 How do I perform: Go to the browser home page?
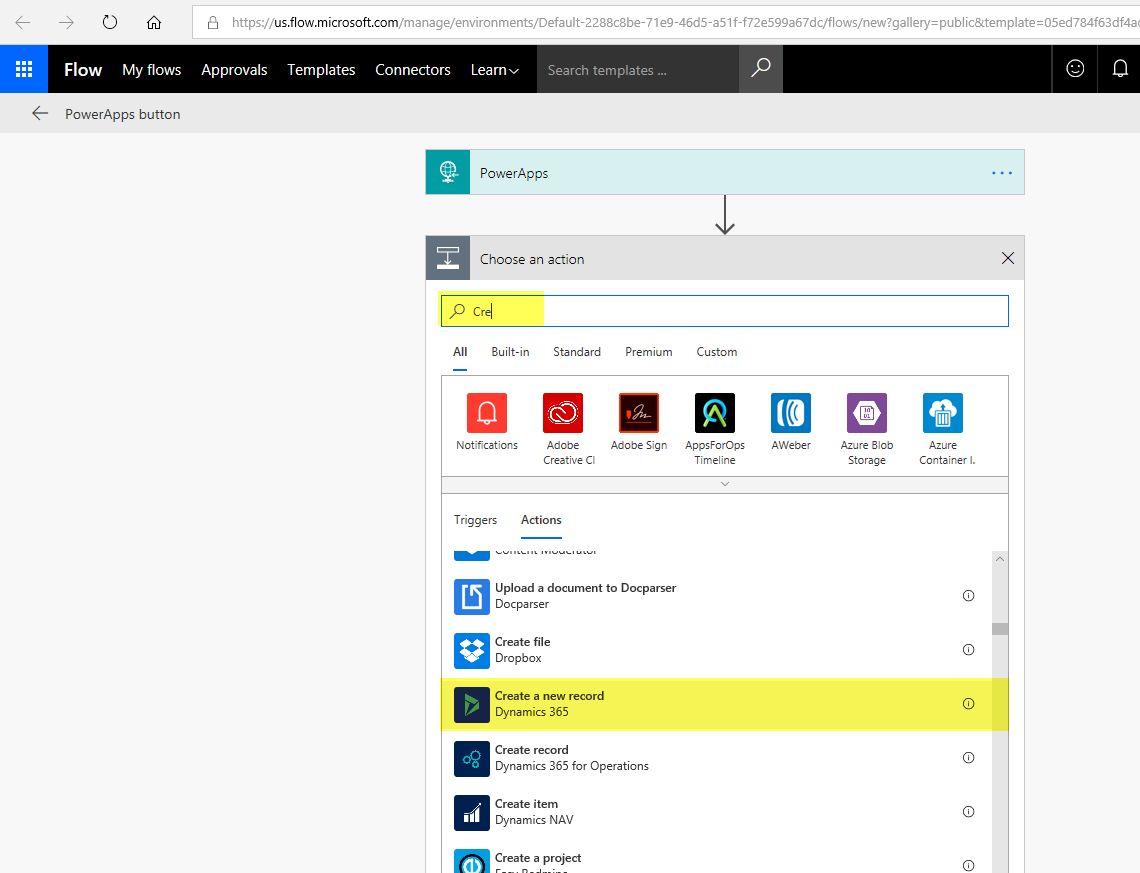coord(153,23)
